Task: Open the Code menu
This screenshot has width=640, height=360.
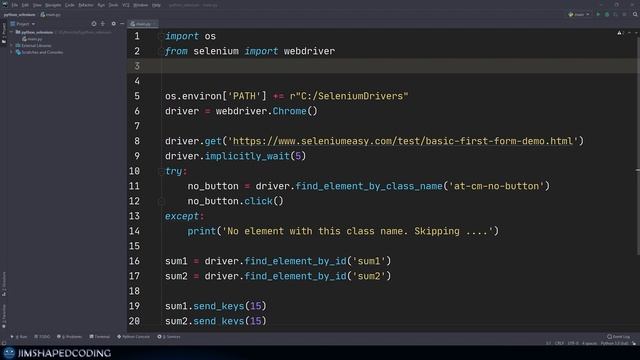Action: point(70,5)
